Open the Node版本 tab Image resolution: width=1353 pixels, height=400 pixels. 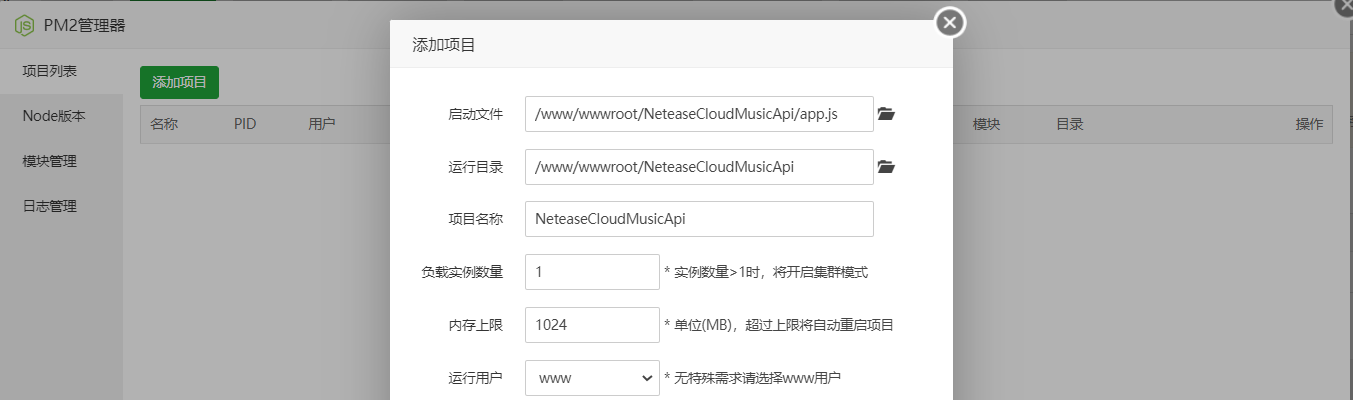point(54,116)
